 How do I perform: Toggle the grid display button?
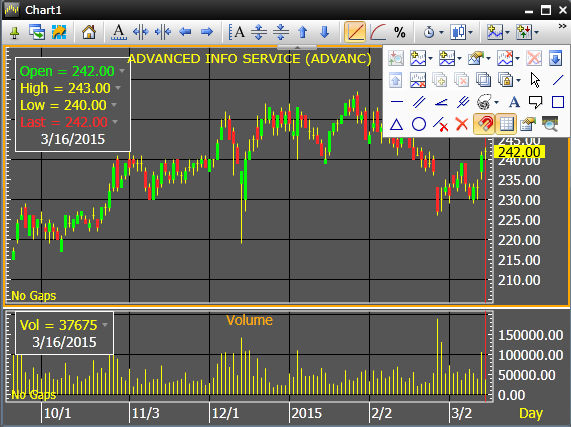[x=506, y=124]
